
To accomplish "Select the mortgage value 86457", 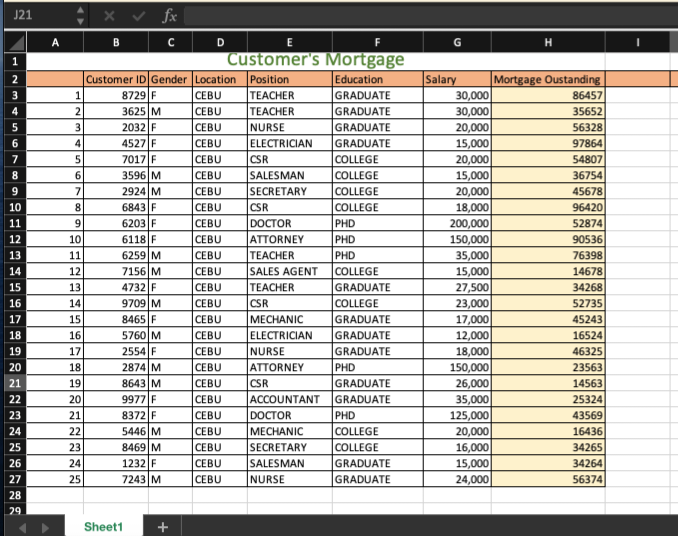I will pos(548,96).
